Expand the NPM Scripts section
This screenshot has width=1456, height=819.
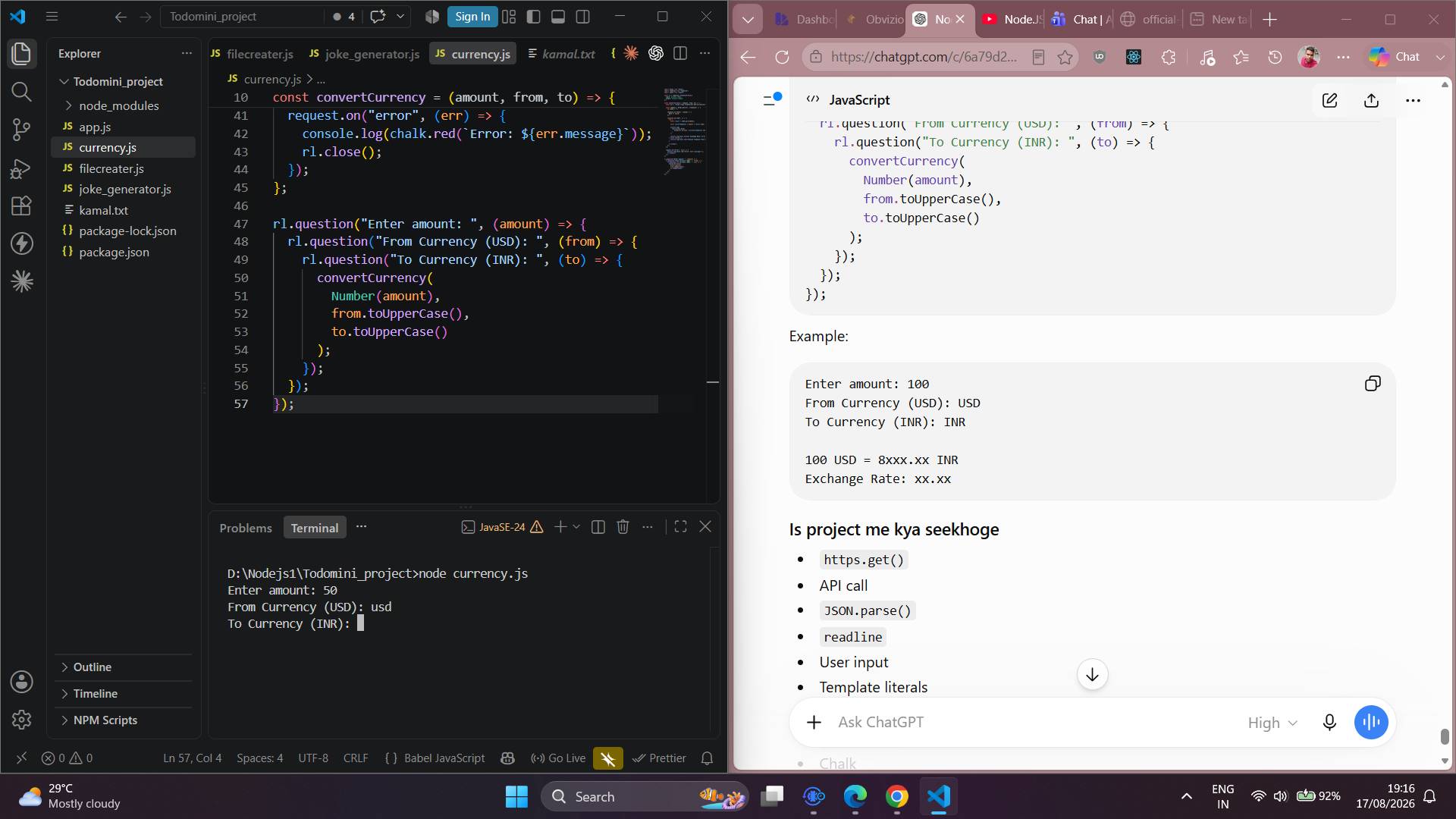coord(105,720)
